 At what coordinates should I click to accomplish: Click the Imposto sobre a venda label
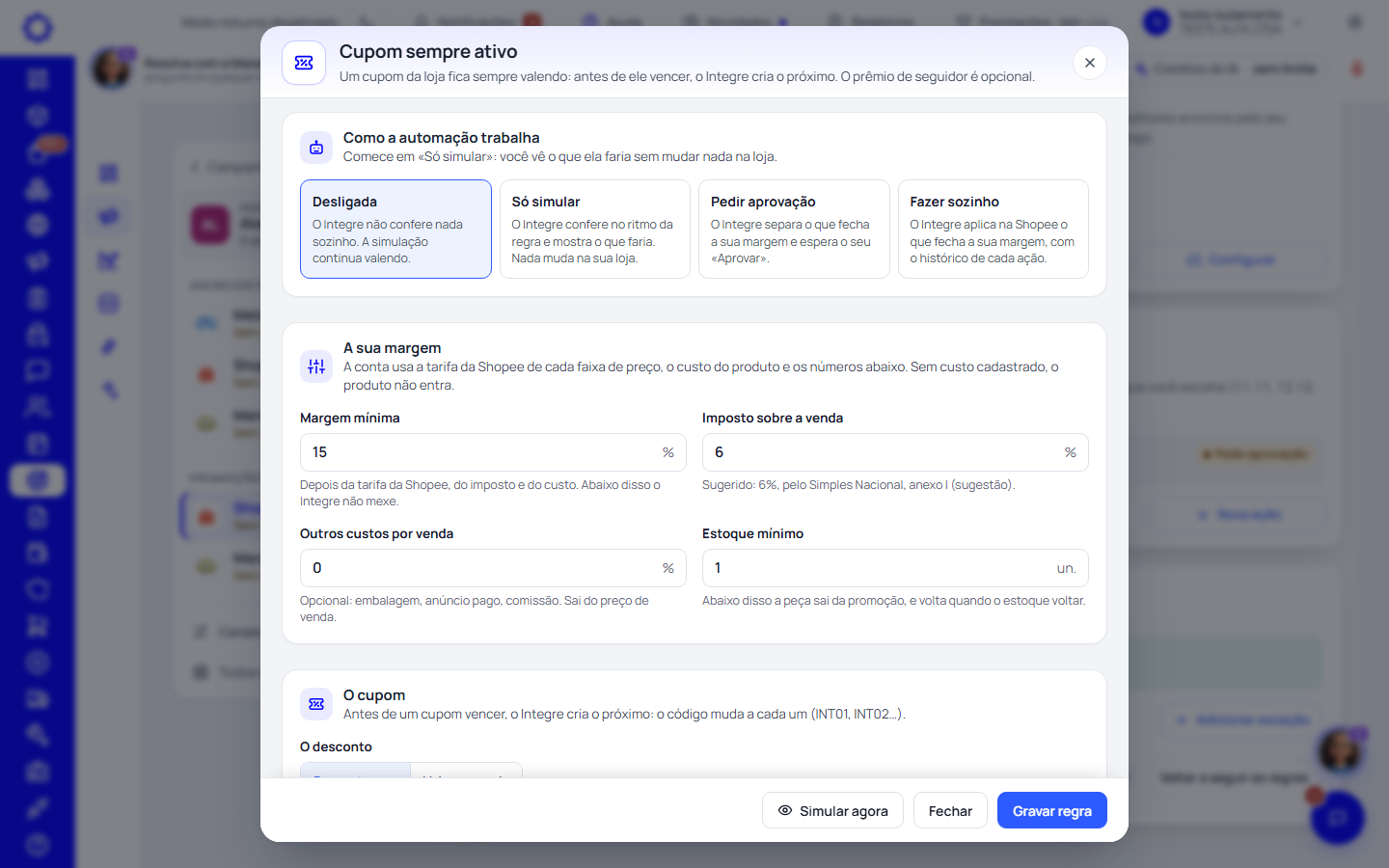(x=773, y=418)
